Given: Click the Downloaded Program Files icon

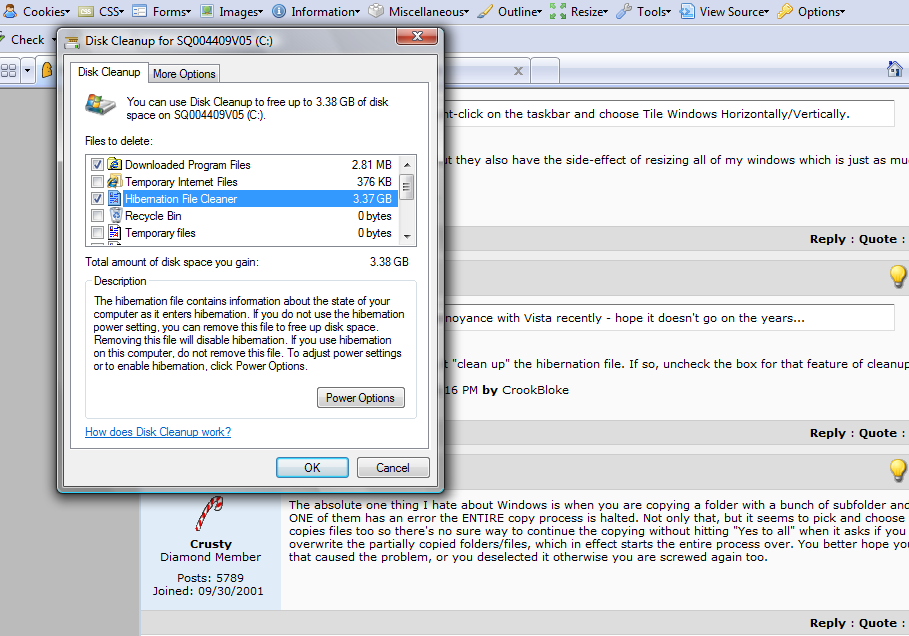Looking at the screenshot, I should [114, 165].
